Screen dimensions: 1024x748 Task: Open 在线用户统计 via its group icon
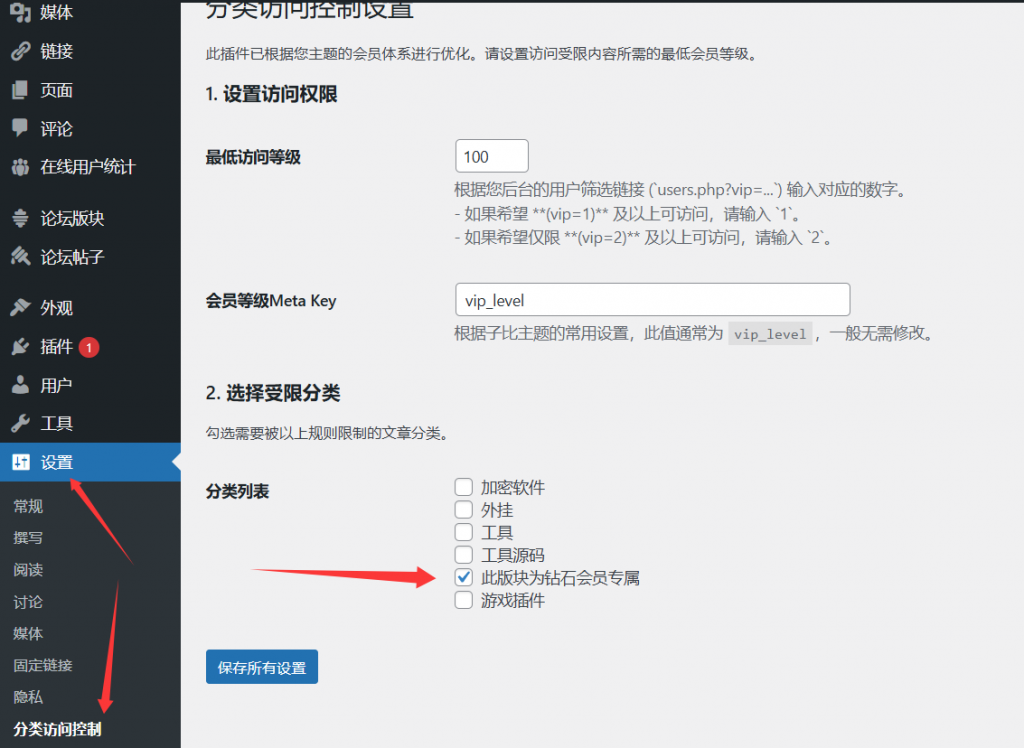click(20, 167)
